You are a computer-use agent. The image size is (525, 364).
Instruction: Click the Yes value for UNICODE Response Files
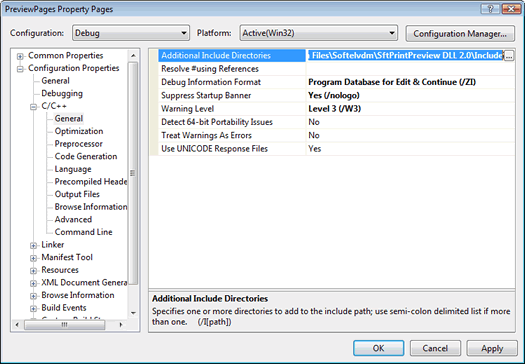[410, 149]
